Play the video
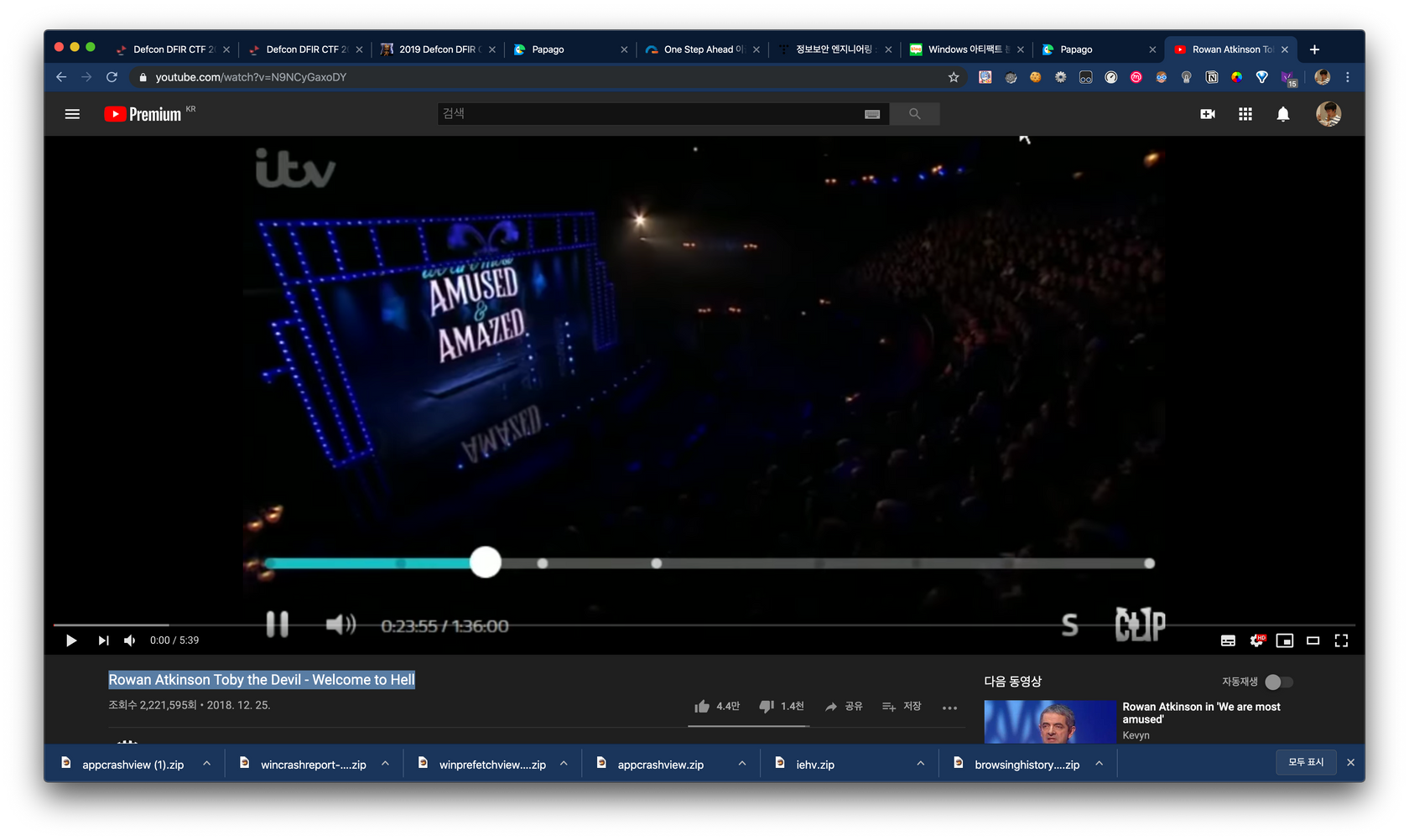 pyautogui.click(x=71, y=640)
